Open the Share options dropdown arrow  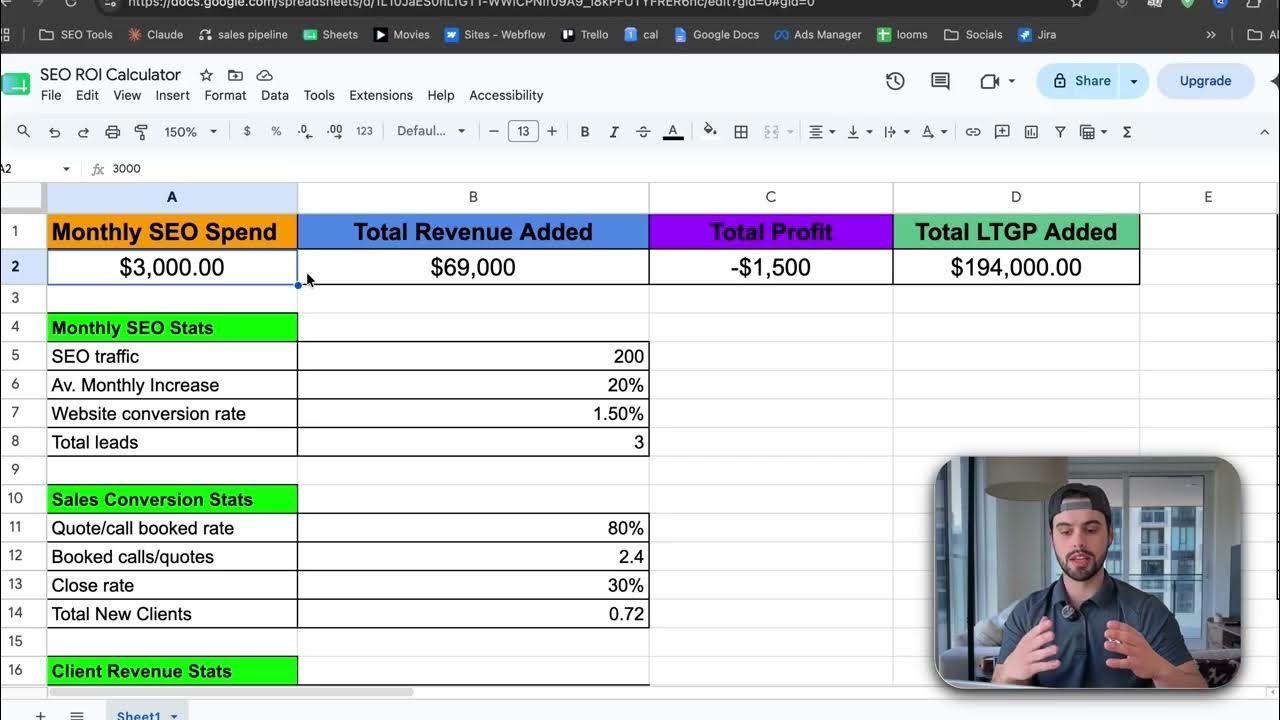pyautogui.click(x=1134, y=81)
